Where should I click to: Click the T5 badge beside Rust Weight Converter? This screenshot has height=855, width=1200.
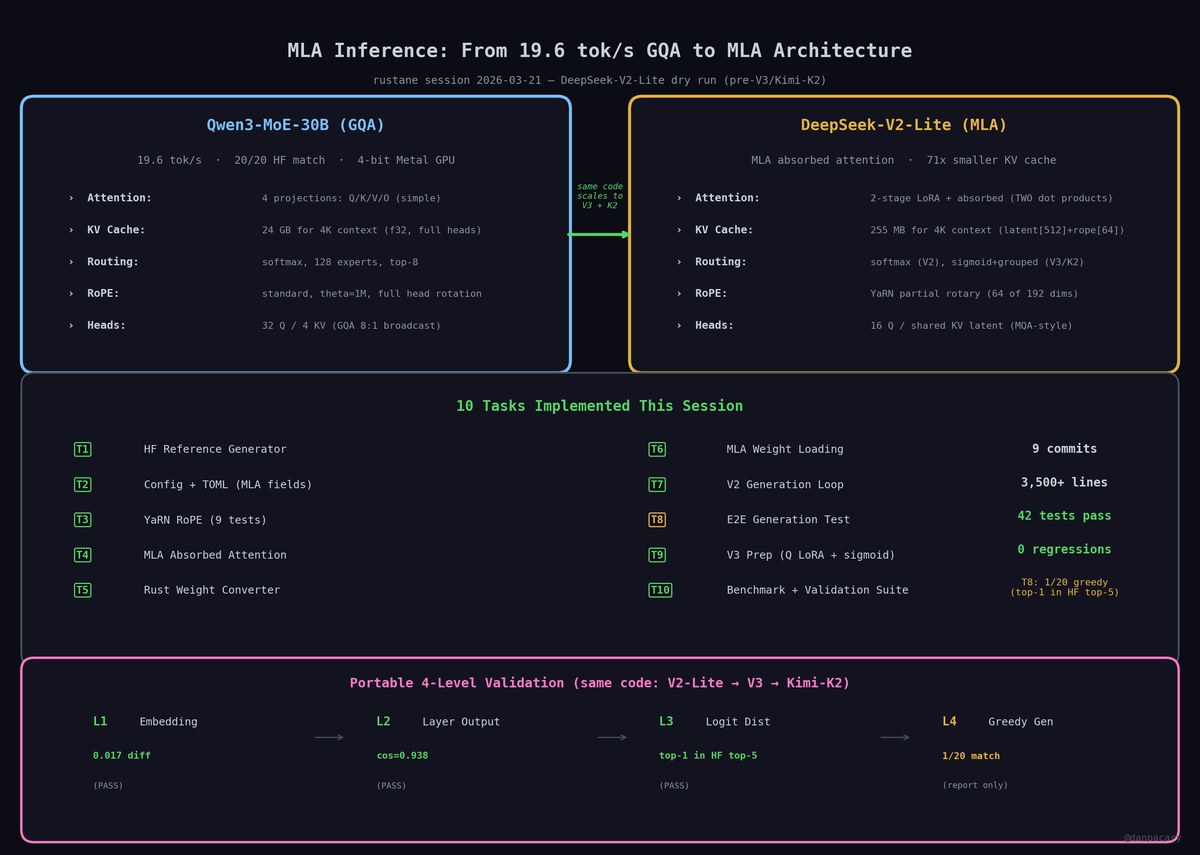pos(82,590)
